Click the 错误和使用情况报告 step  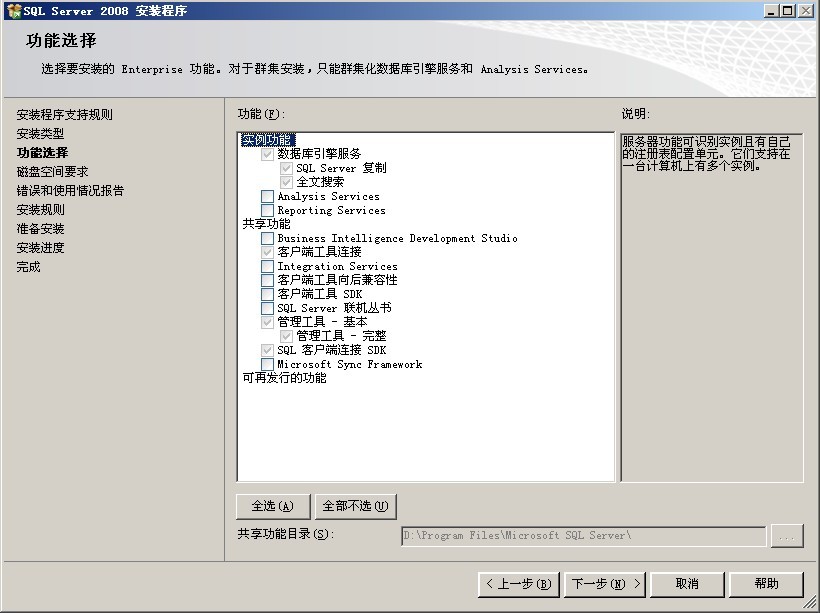pyautogui.click(x=70, y=191)
